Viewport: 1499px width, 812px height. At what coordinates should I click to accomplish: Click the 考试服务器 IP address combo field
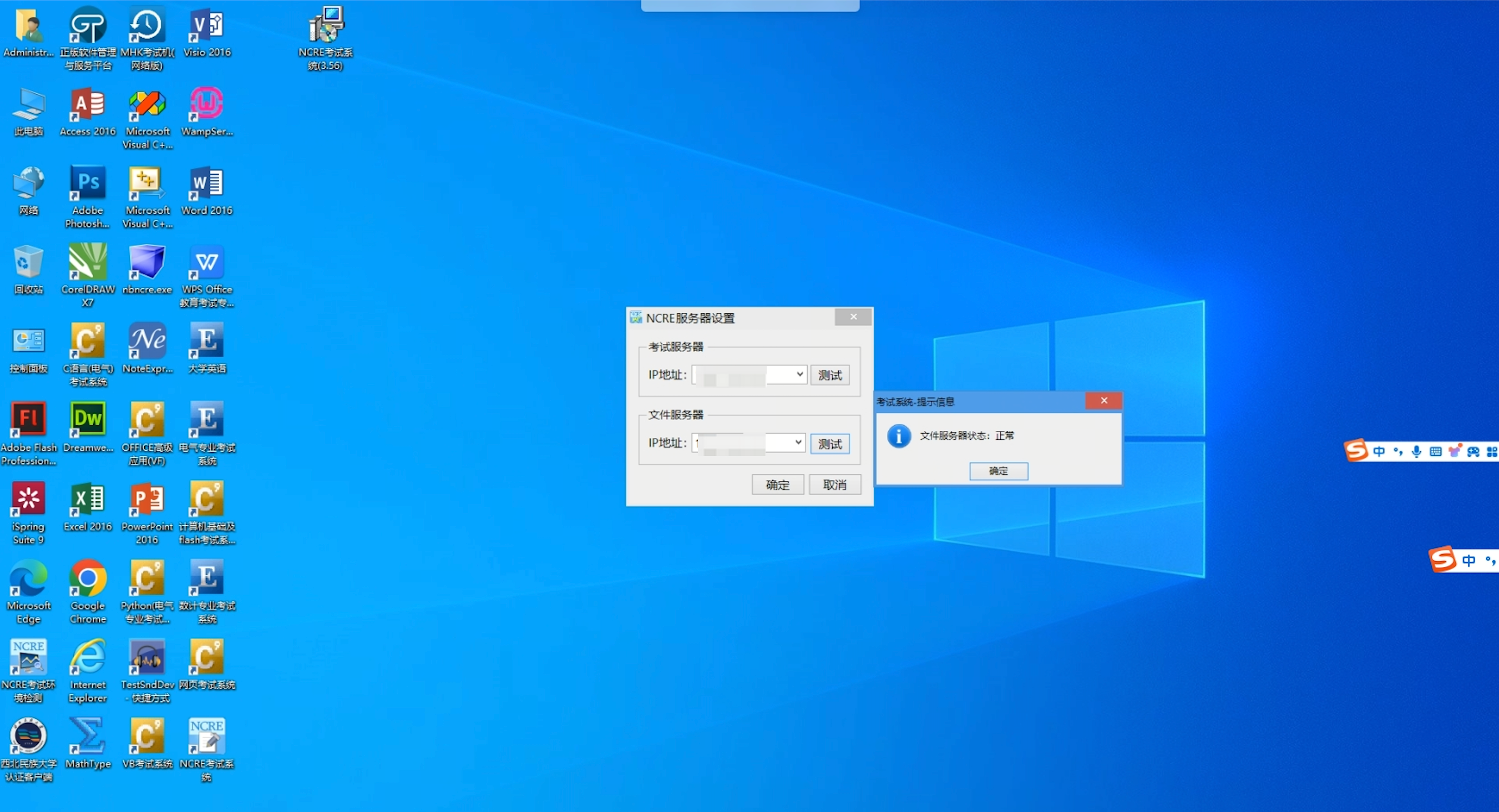click(x=749, y=374)
